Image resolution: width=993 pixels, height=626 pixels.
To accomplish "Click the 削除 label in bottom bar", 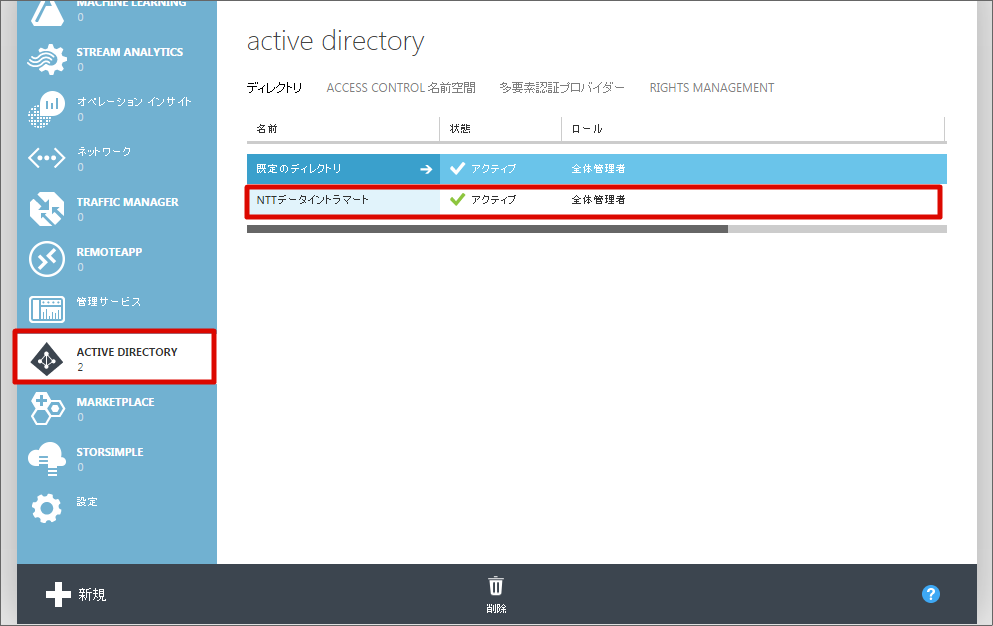I will (x=496, y=608).
